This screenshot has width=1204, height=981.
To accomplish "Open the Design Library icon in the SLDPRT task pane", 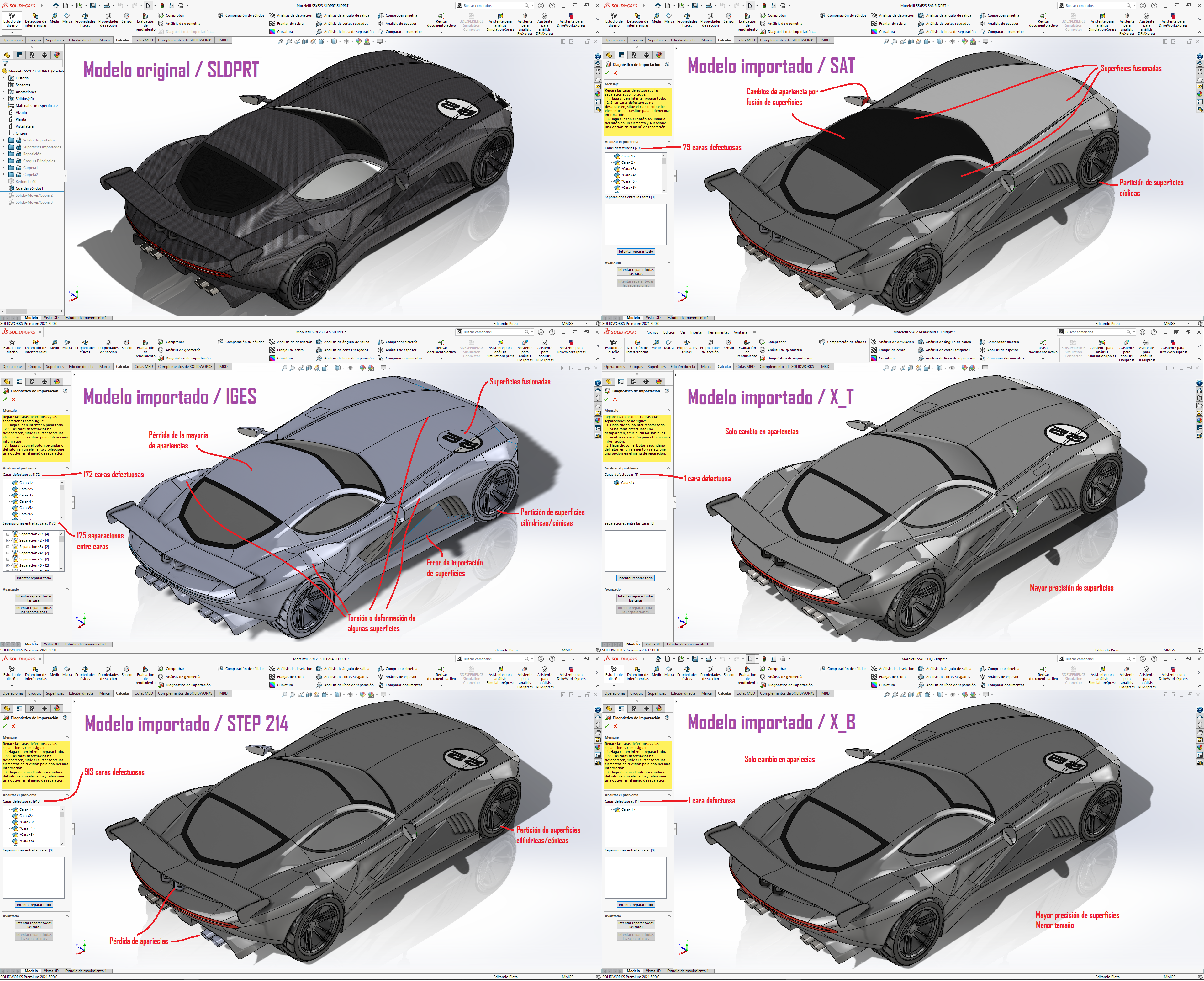I will point(598,72).
